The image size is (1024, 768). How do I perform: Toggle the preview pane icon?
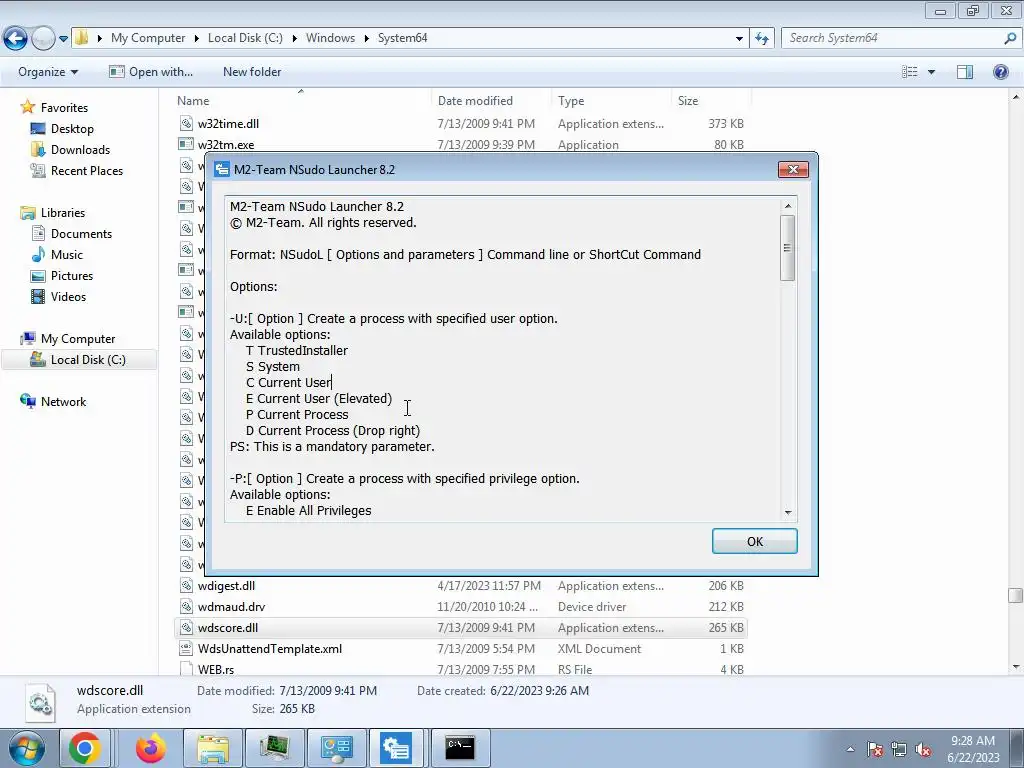pyautogui.click(x=965, y=72)
